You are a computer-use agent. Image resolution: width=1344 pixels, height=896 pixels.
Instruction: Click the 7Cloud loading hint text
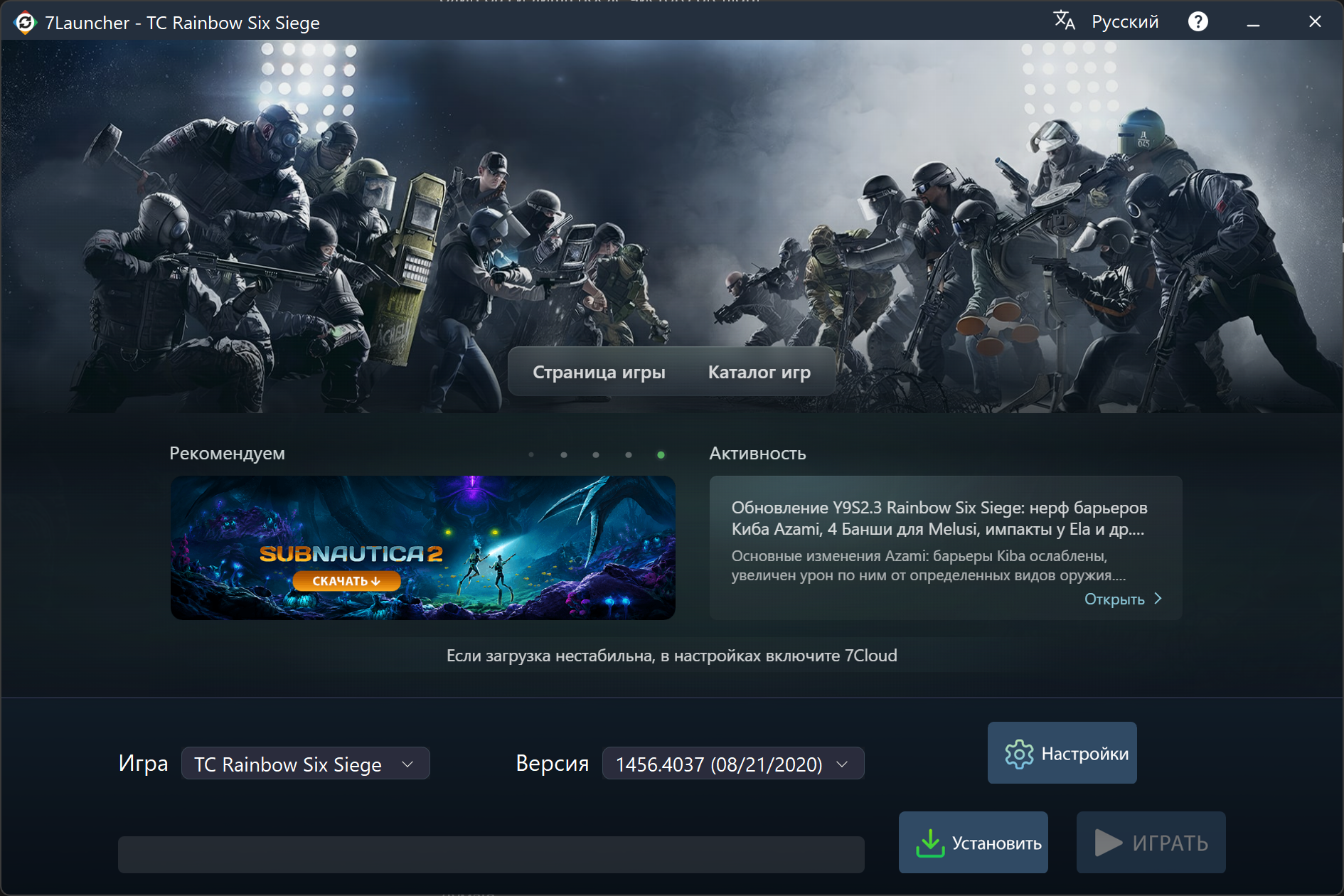(x=672, y=656)
